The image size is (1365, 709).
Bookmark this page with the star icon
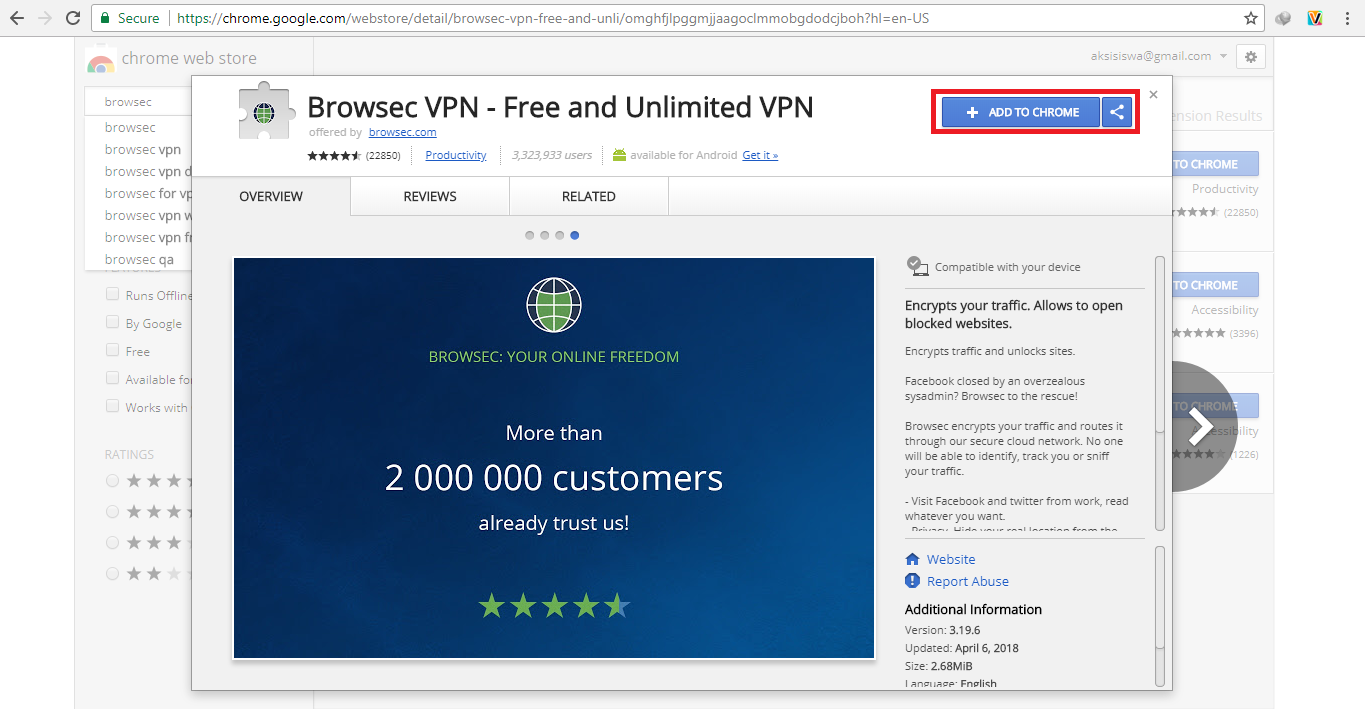[x=1250, y=18]
